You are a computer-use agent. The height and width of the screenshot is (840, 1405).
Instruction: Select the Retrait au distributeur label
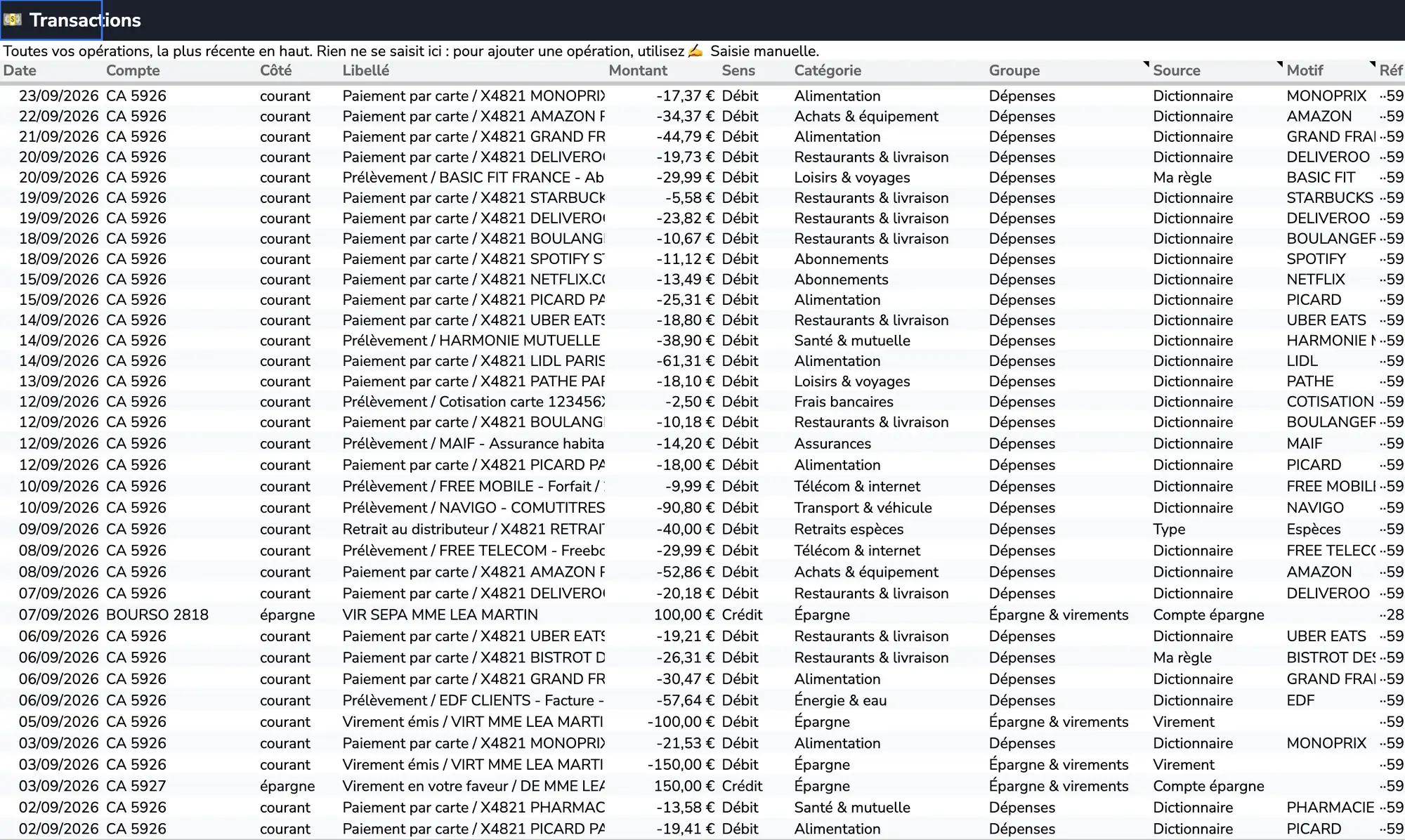point(473,529)
